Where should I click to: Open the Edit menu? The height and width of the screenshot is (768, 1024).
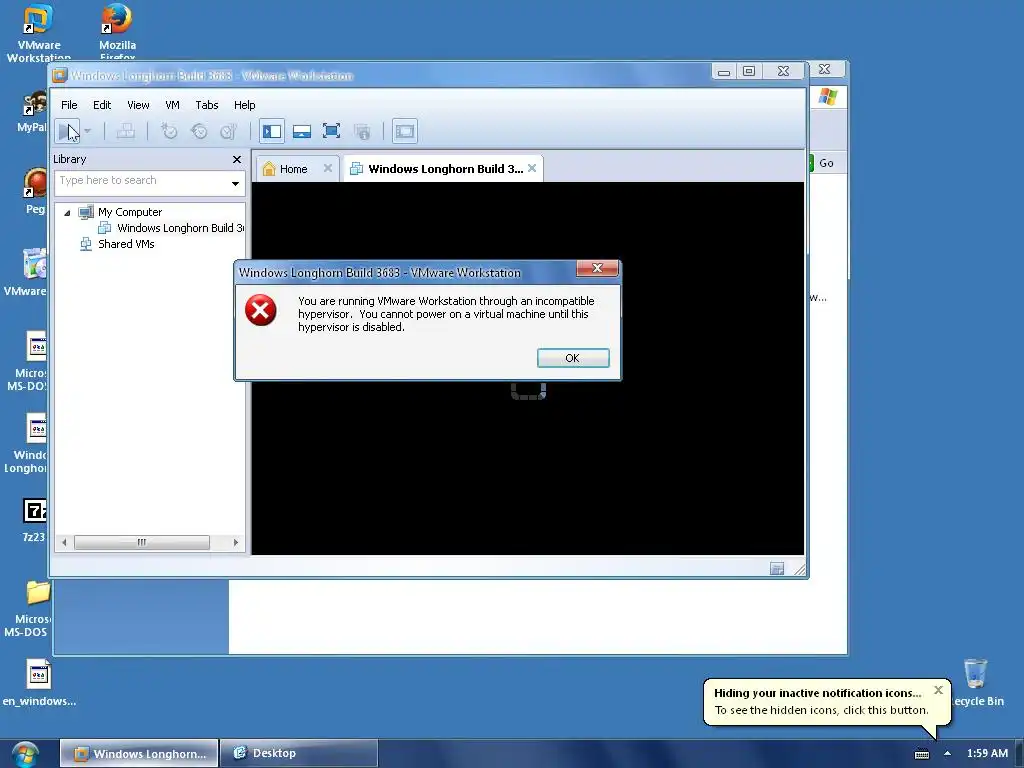click(x=102, y=105)
